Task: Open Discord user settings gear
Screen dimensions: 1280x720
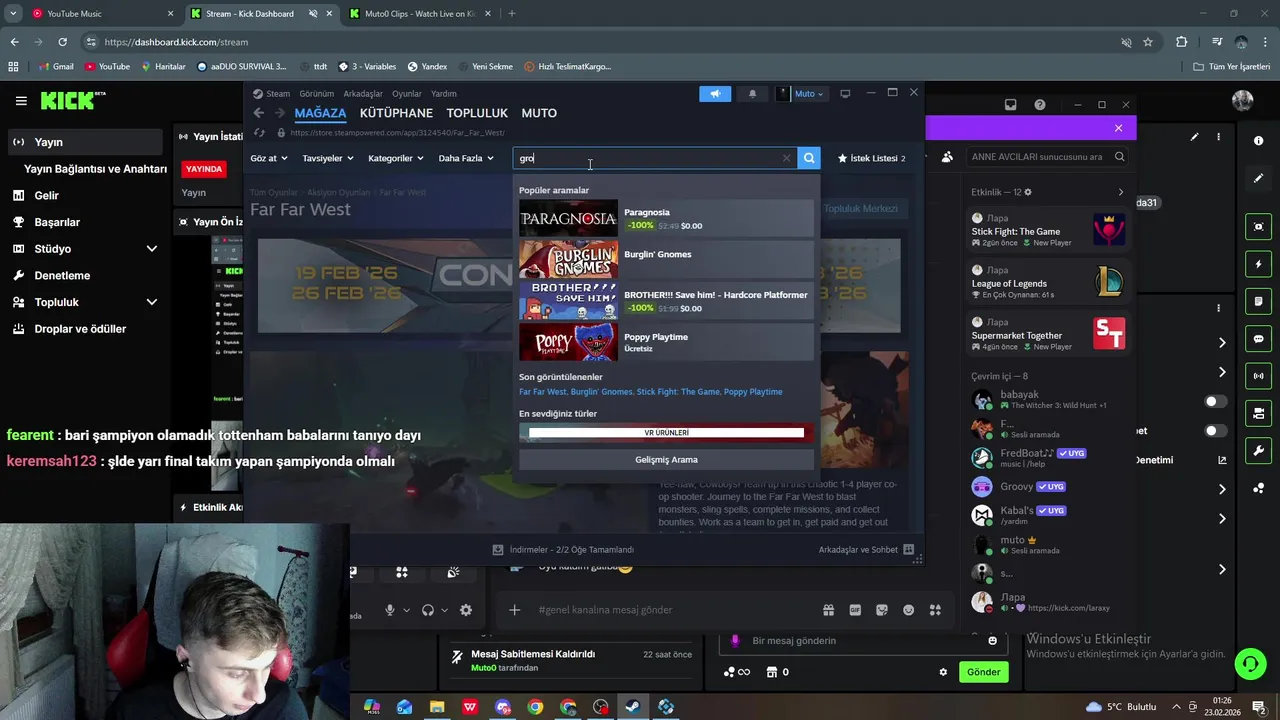Action: coord(466,610)
